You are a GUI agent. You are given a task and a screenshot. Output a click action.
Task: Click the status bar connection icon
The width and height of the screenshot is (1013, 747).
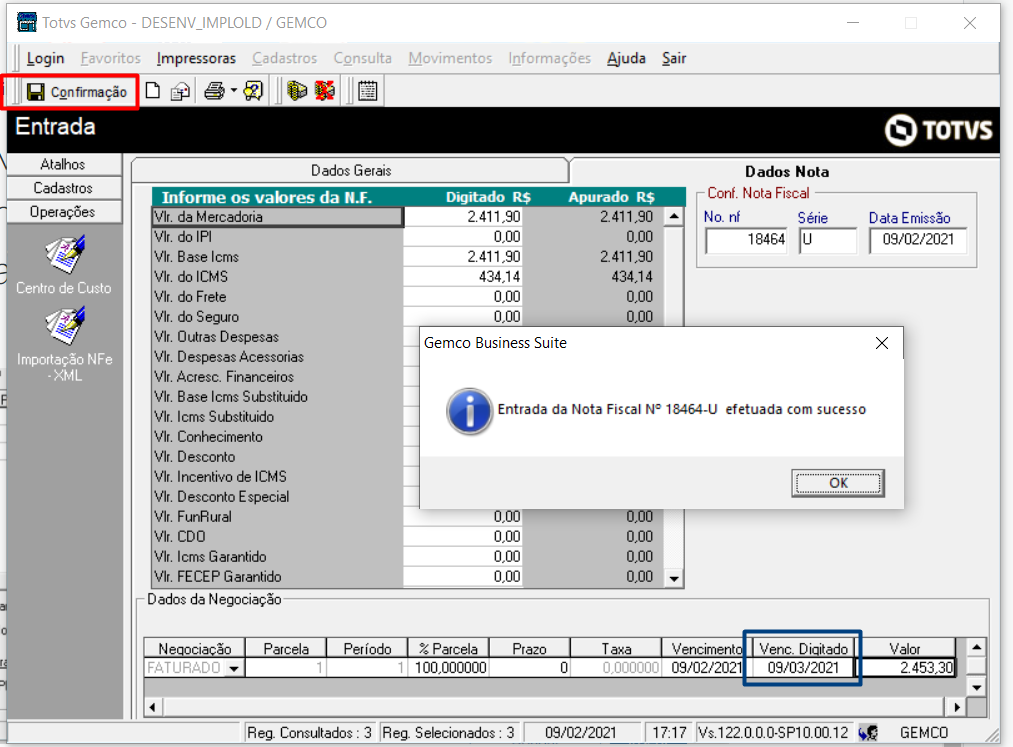pyautogui.click(x=868, y=733)
